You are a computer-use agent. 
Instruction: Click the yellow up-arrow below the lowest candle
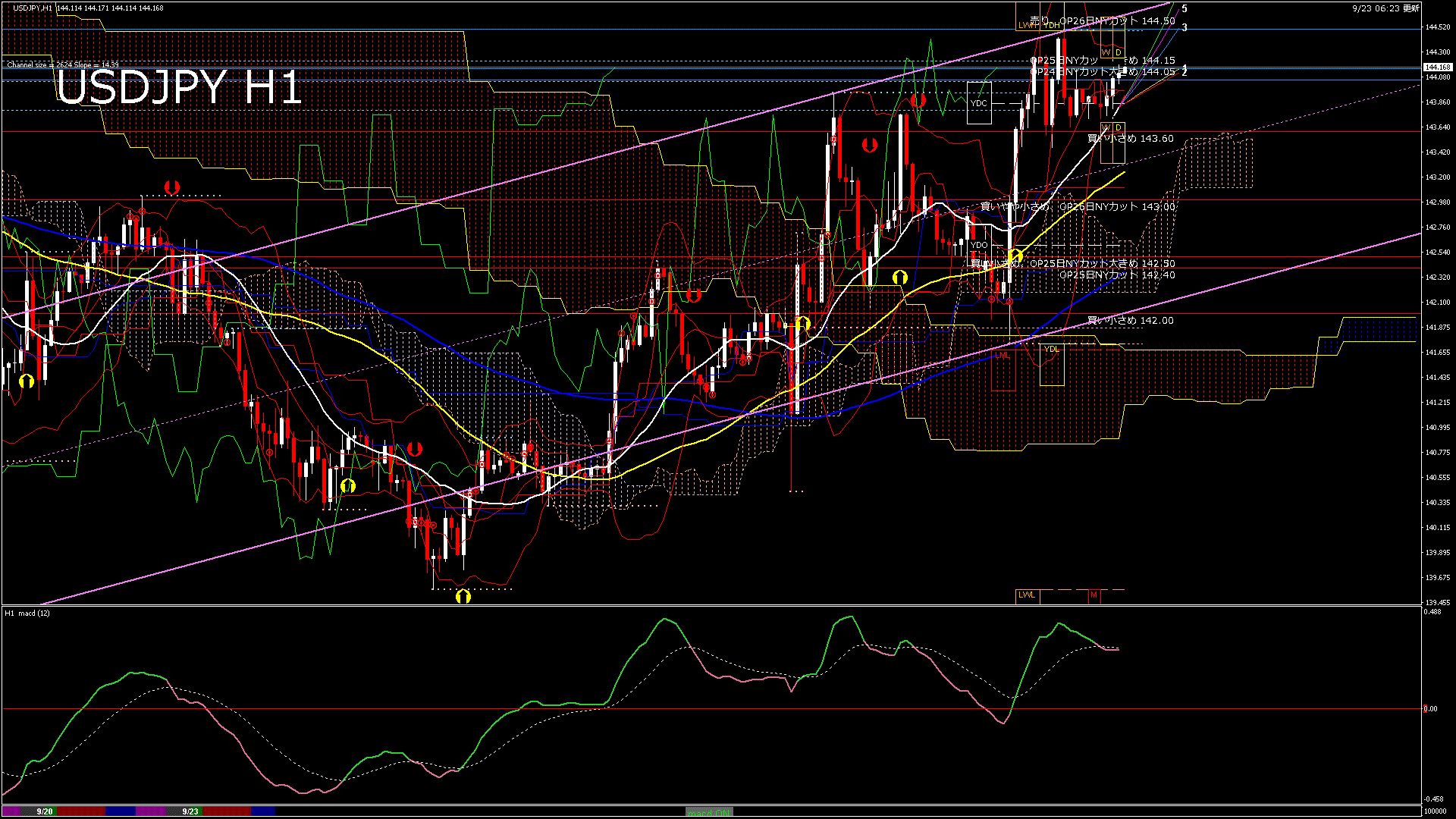(x=463, y=597)
